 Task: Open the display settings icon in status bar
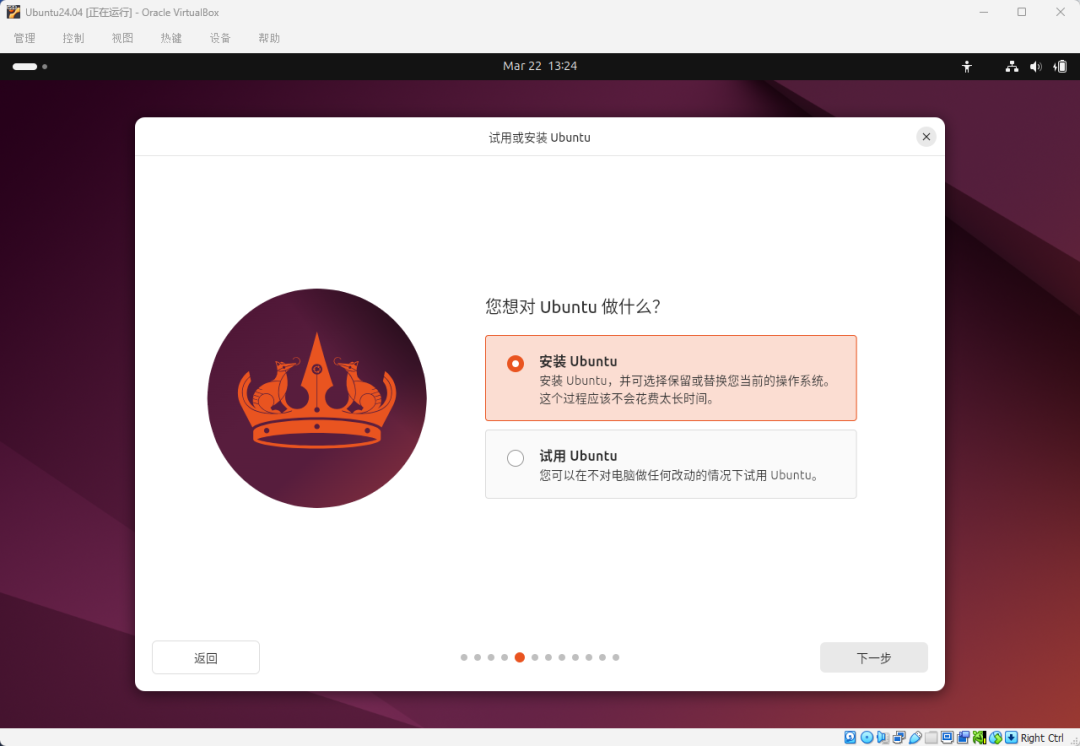[948, 738]
